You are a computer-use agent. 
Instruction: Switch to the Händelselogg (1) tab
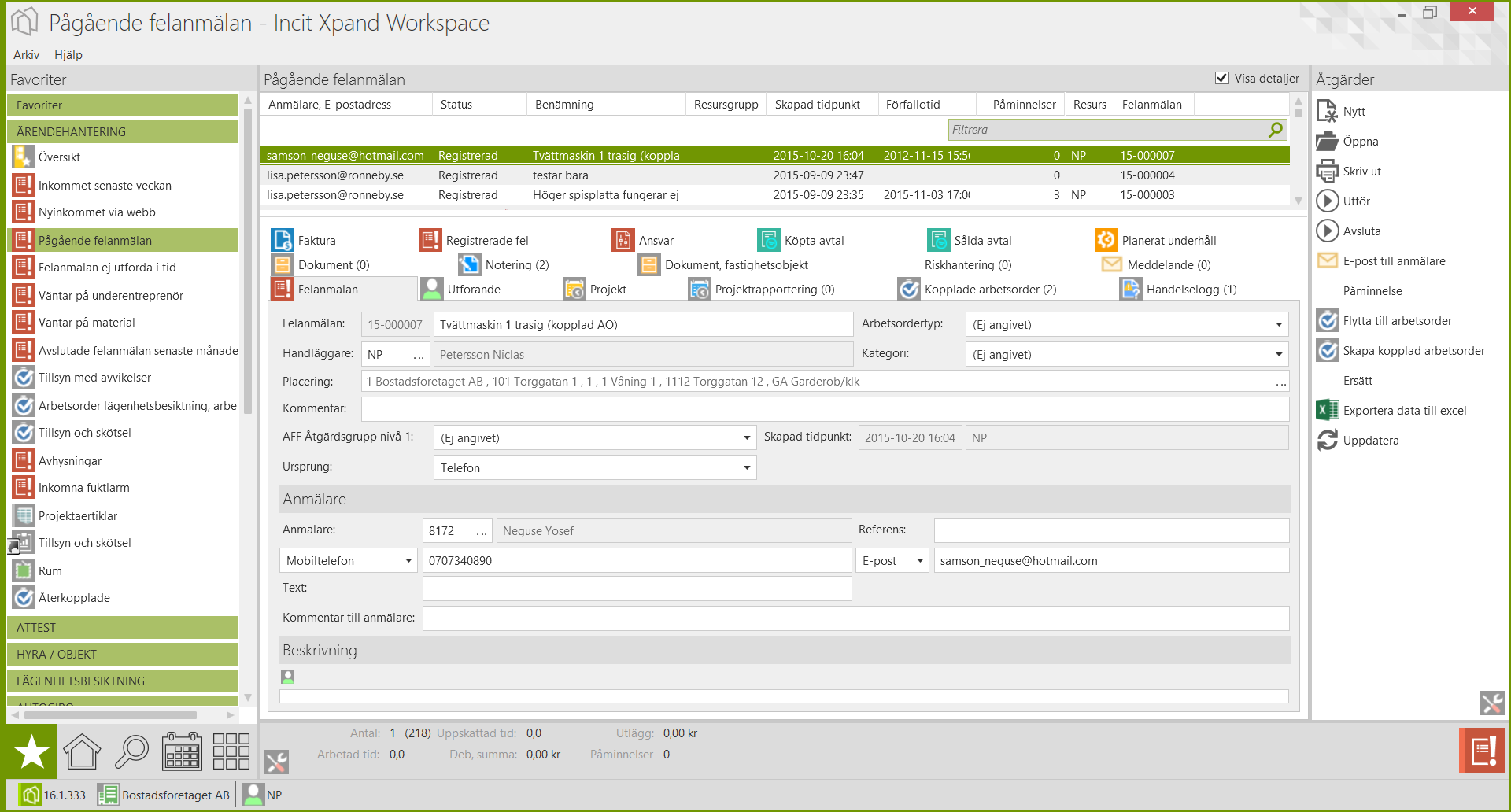coord(1179,289)
